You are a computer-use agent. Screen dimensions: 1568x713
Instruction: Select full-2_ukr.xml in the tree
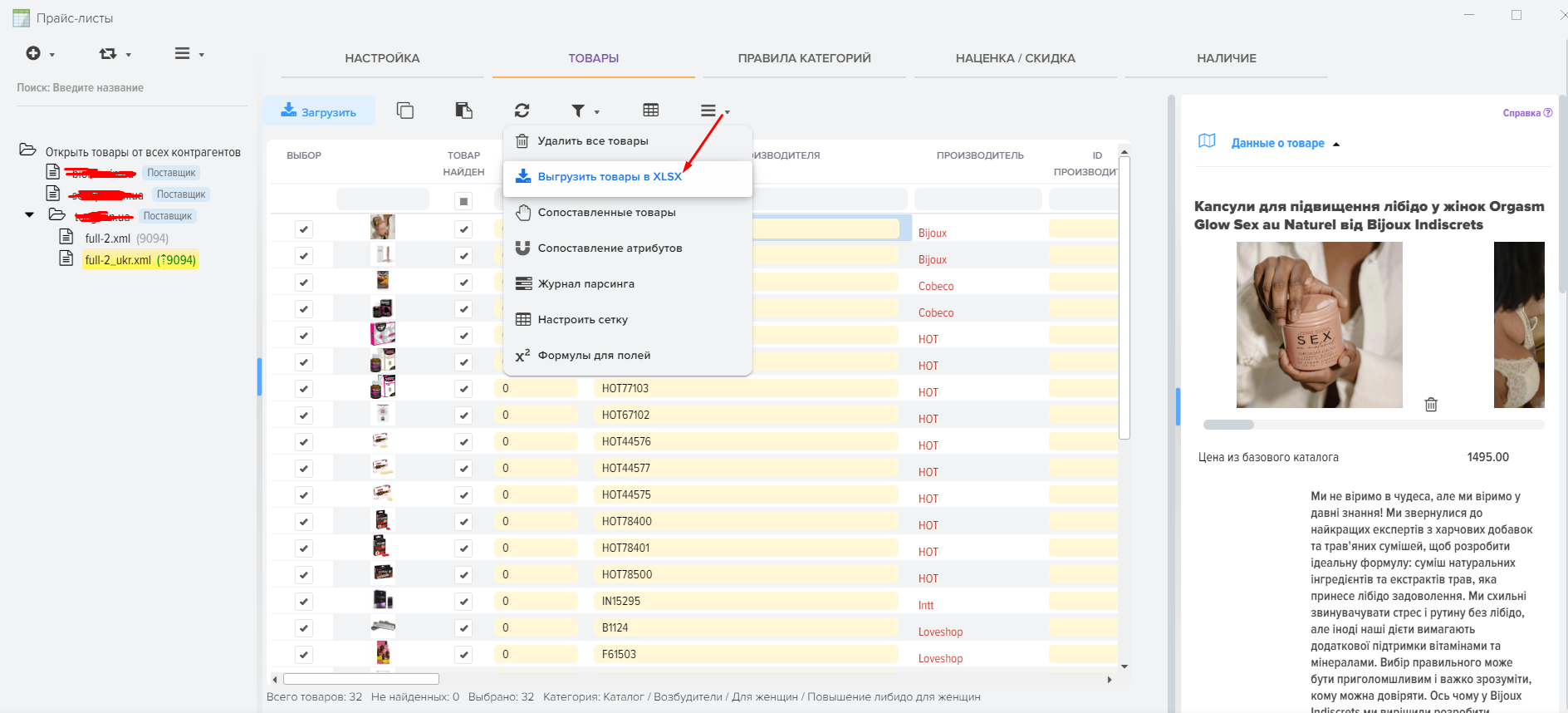[140, 260]
